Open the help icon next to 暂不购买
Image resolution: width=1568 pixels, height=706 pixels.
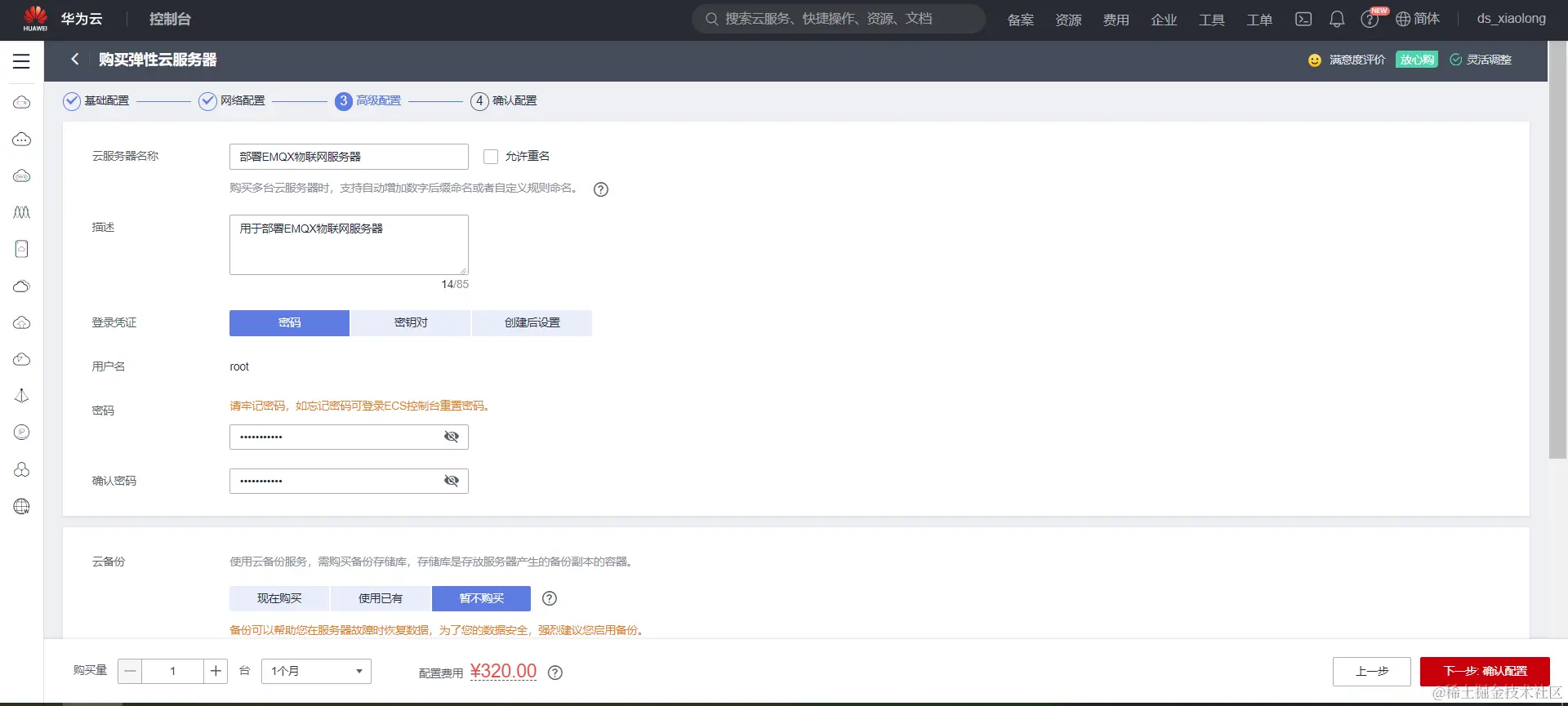pos(550,598)
